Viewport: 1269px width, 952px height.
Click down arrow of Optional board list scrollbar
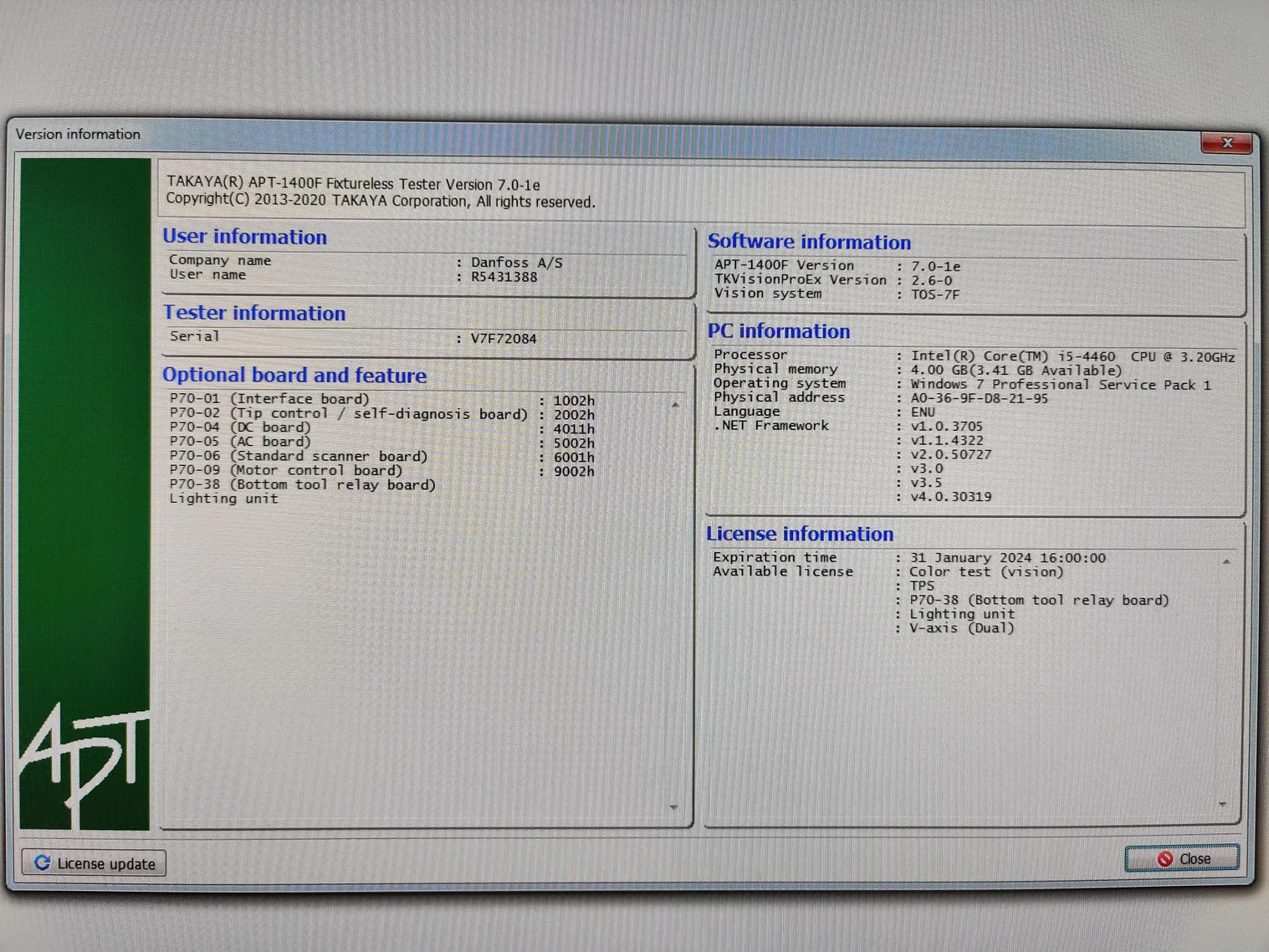(x=673, y=807)
